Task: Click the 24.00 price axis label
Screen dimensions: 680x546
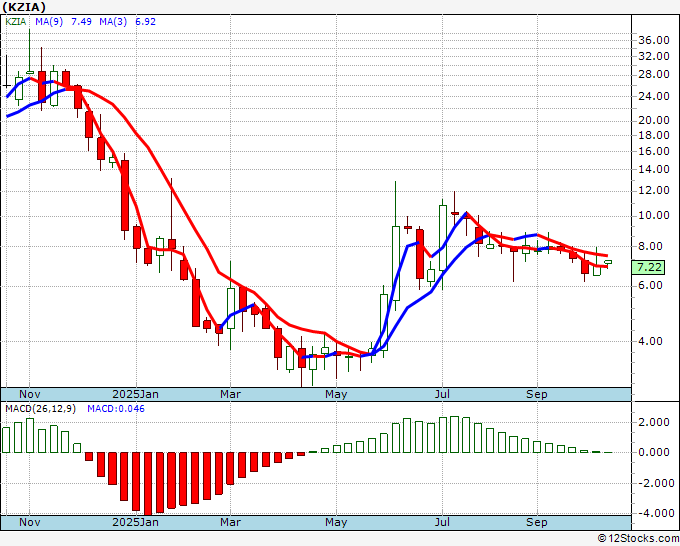Action: point(654,96)
